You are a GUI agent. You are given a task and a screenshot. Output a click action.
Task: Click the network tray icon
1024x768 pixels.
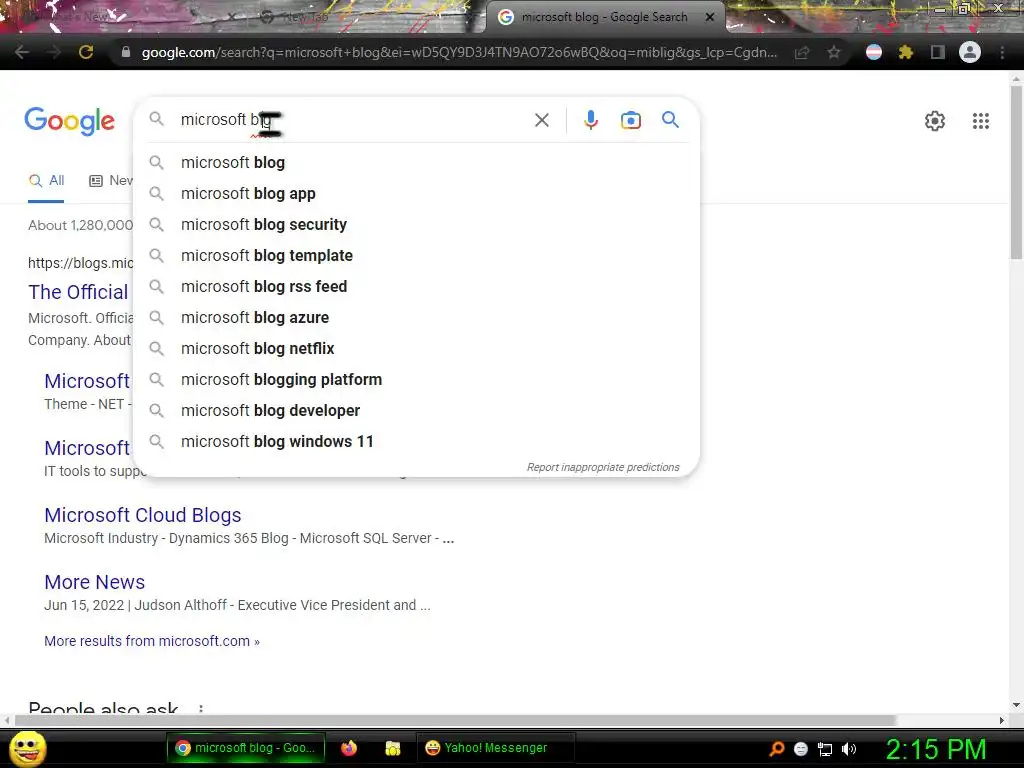[825, 749]
